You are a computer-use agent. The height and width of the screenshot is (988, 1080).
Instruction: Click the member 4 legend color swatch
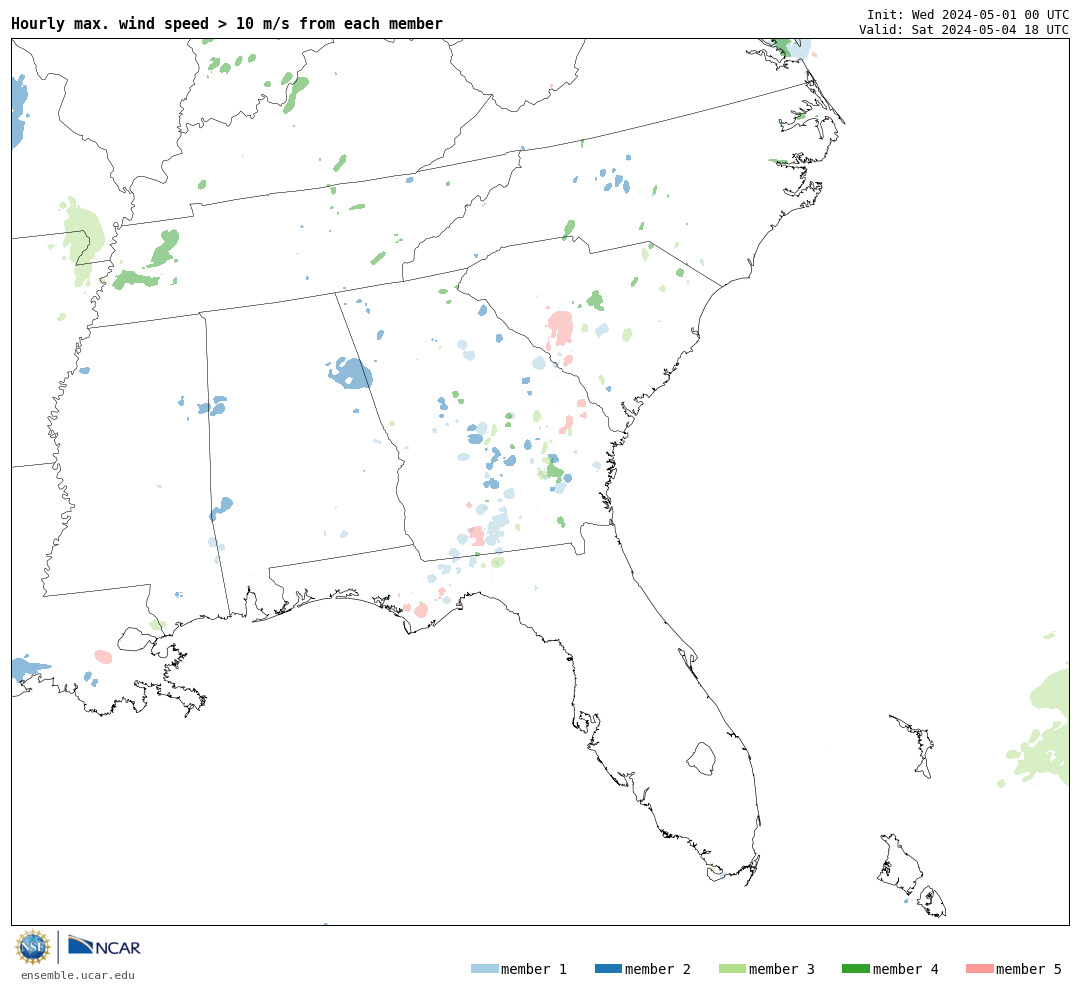(x=855, y=969)
